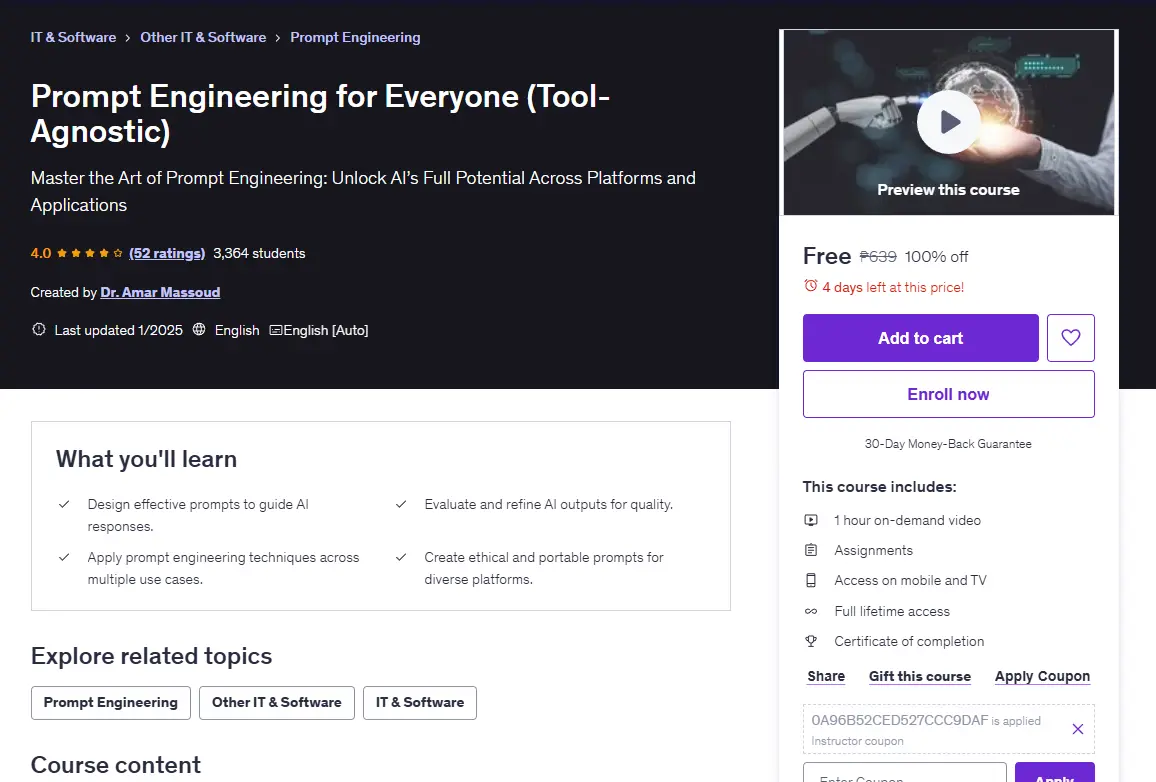Click the 4.0 rating number
This screenshot has height=782, width=1156.
(x=41, y=254)
